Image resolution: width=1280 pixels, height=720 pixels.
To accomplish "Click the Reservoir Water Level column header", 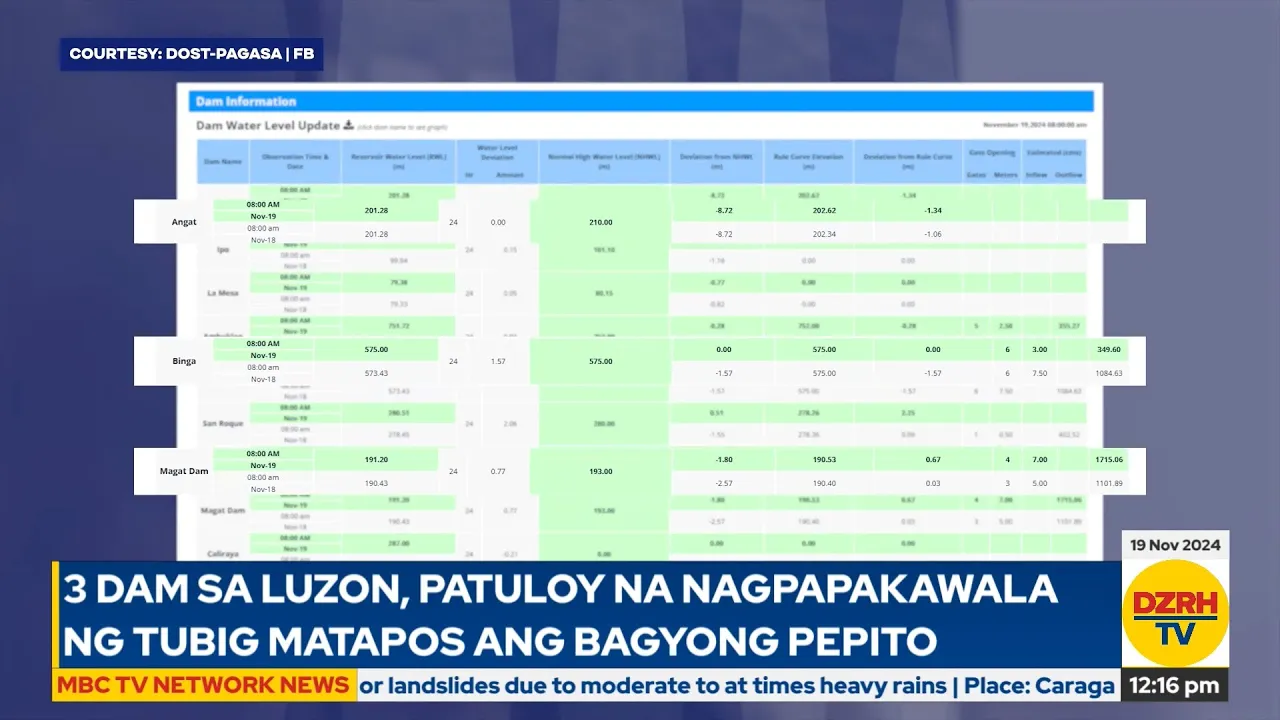I will pyautogui.click(x=398, y=161).
